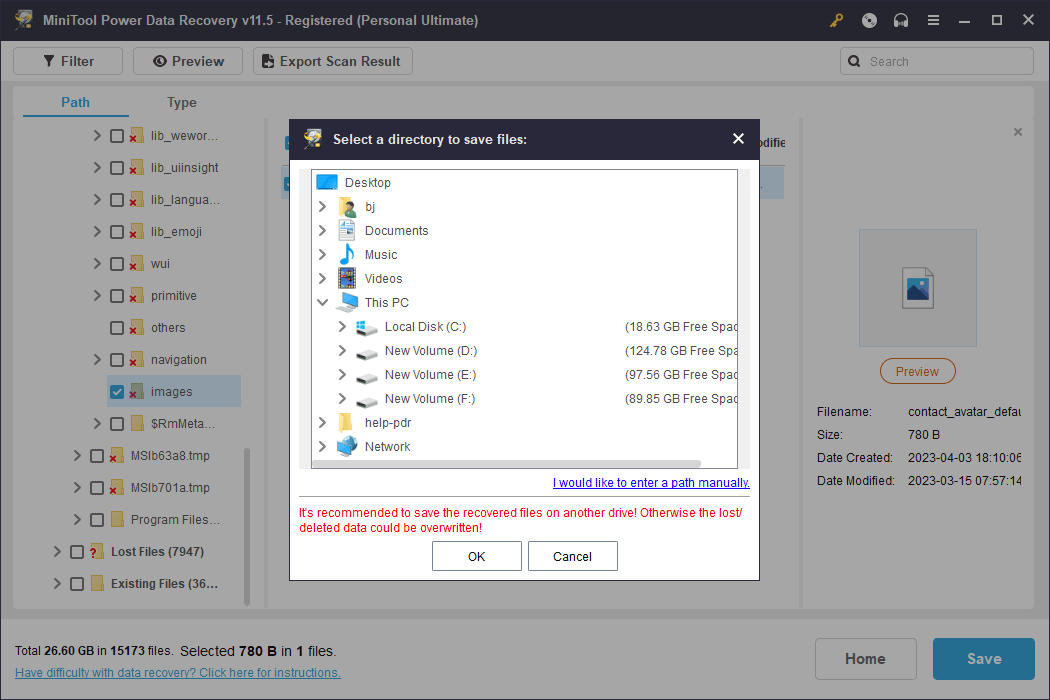Click the horizontal scrollbar in directory list
Screen dimensions: 1050x700
(x=507, y=464)
